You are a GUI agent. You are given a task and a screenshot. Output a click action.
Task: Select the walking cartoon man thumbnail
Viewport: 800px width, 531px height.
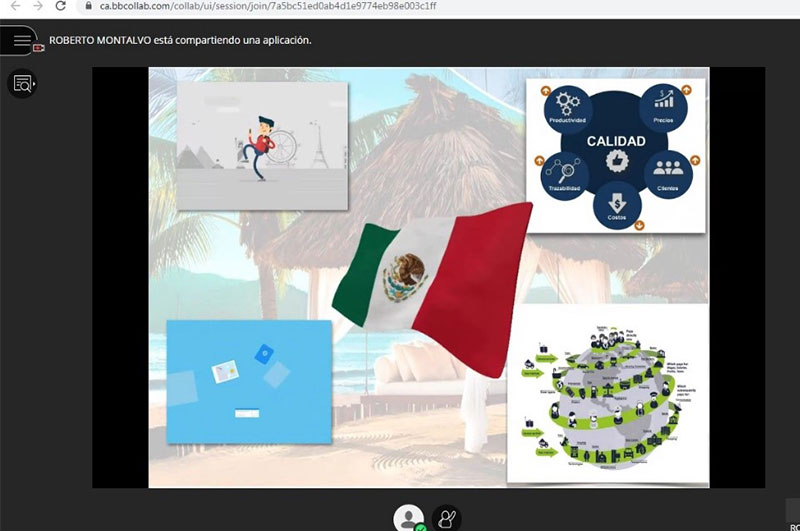click(262, 146)
